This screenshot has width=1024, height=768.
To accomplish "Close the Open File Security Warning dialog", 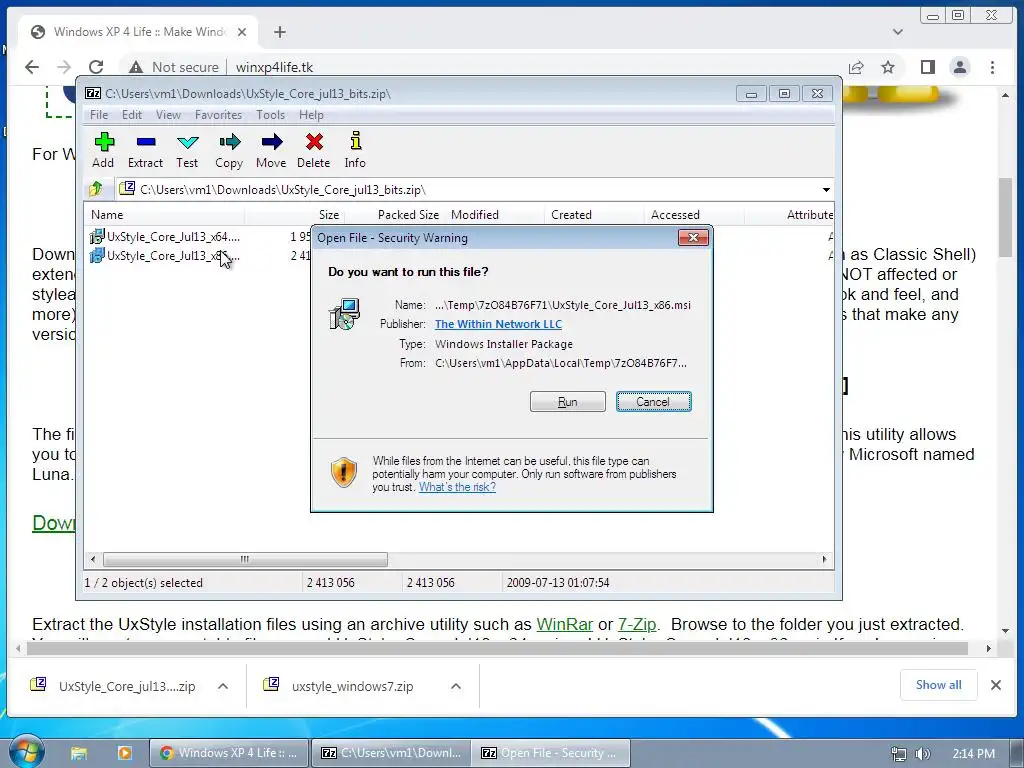I will click(x=693, y=238).
